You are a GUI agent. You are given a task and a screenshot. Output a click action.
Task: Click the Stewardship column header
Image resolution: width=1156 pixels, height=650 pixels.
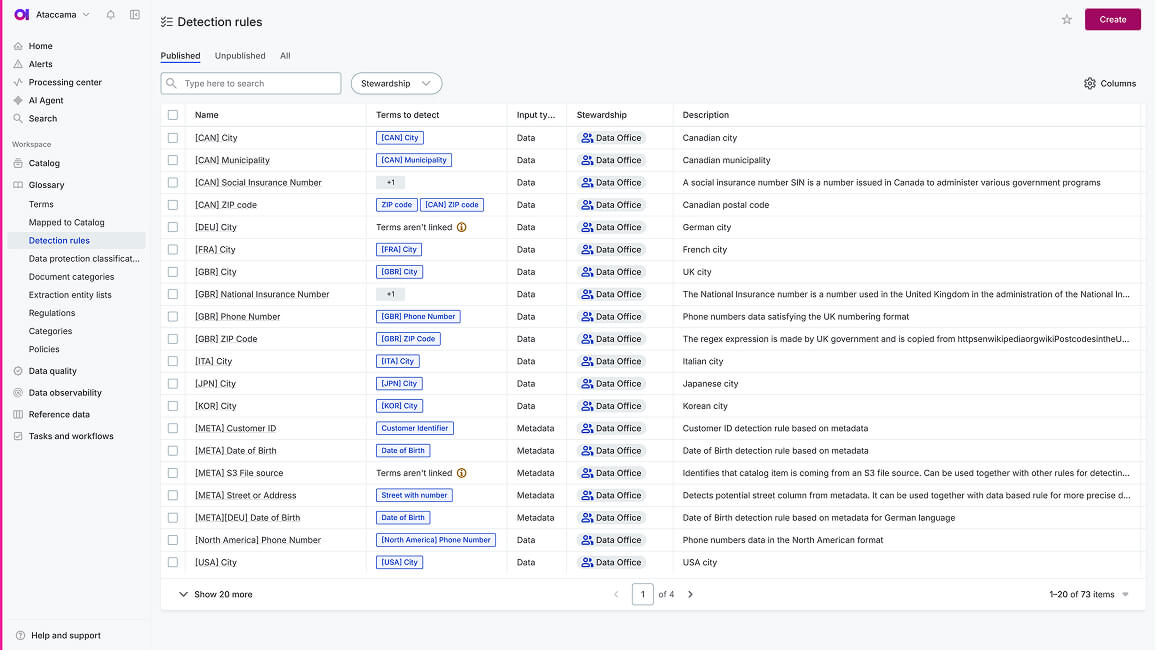pos(602,115)
